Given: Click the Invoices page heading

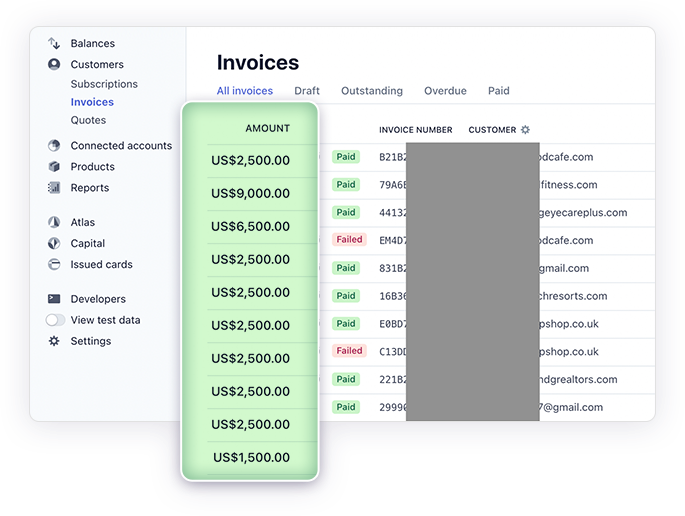Looking at the screenshot, I should coord(258,62).
